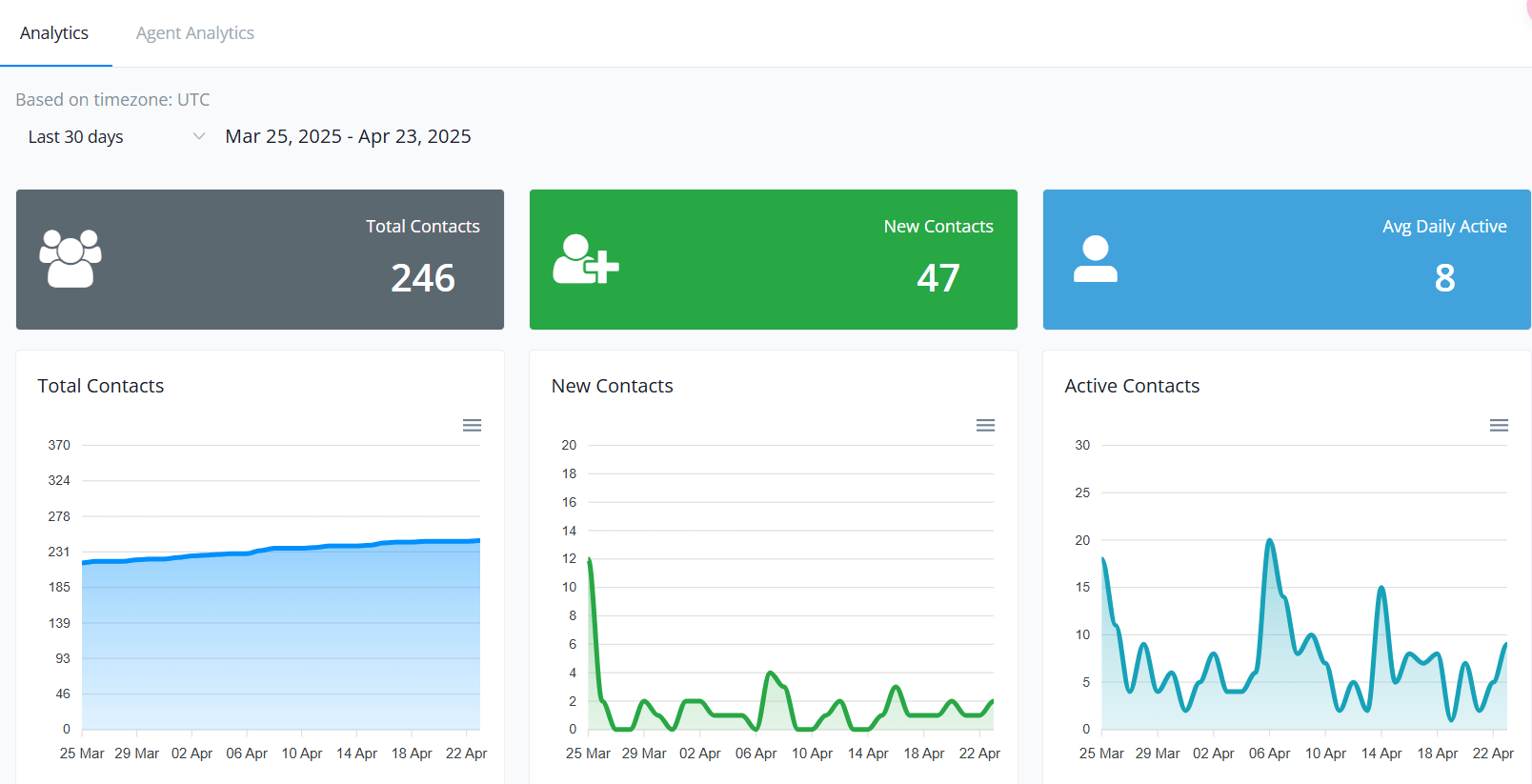This screenshot has height=784, width=1532.
Task: Click the New Contacts chart title
Action: 612,386
